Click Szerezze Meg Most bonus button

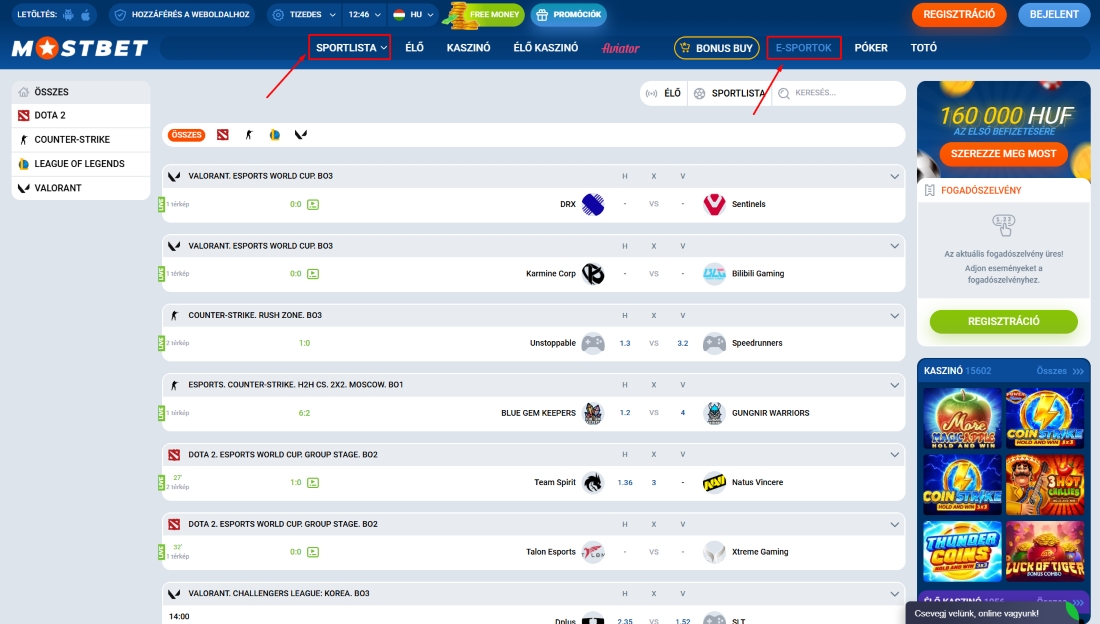[1003, 154]
